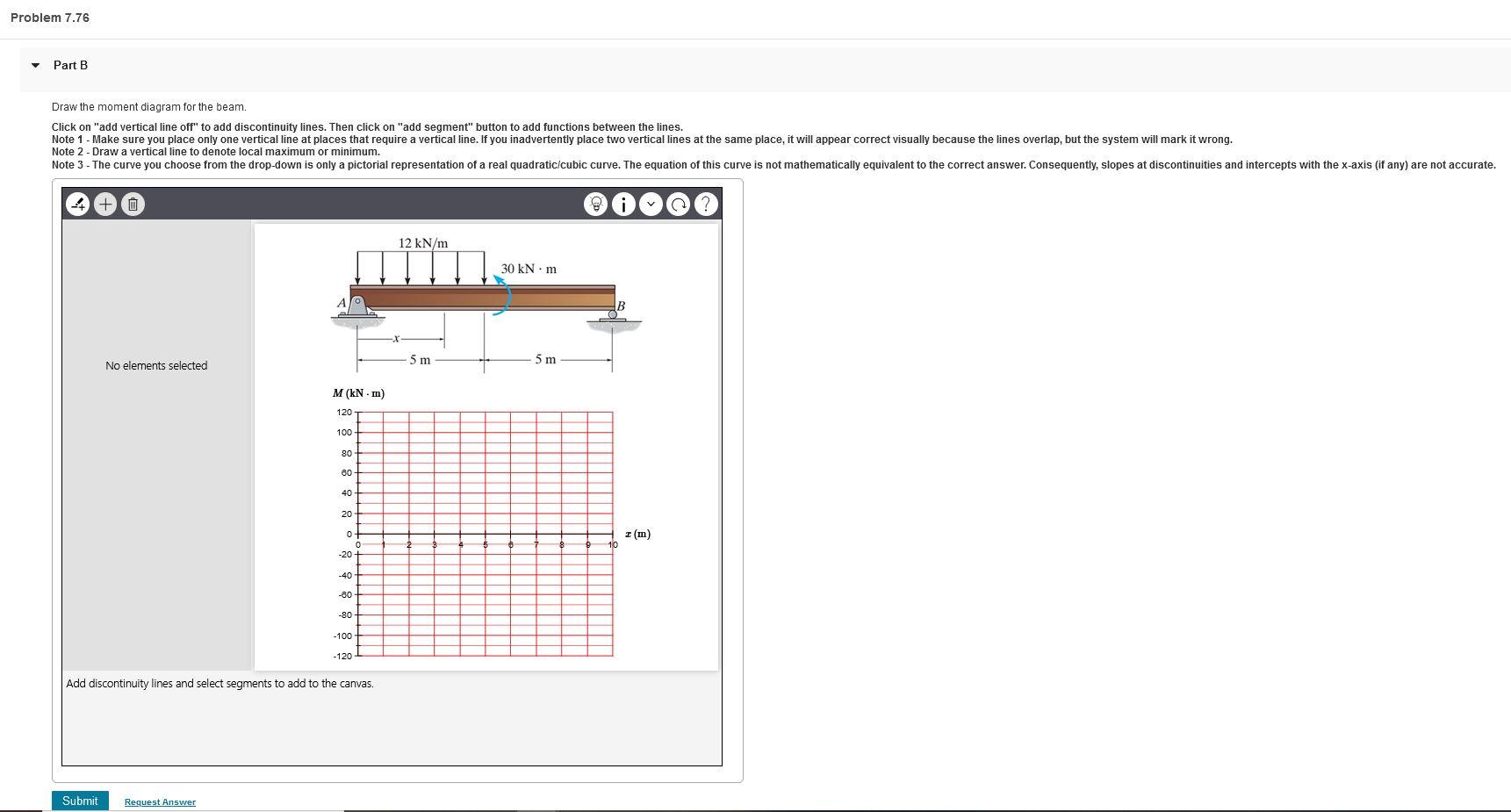Click the Submit button

(x=79, y=801)
